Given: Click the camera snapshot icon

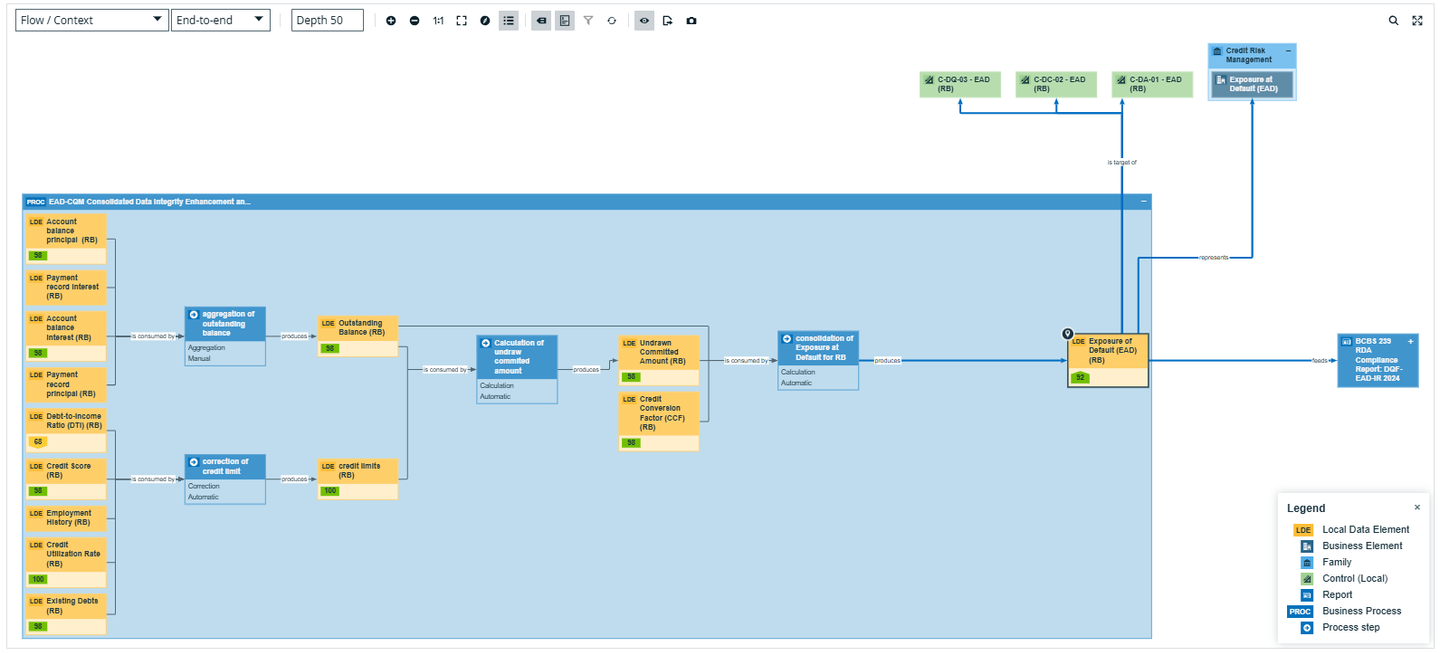Looking at the screenshot, I should click(691, 21).
